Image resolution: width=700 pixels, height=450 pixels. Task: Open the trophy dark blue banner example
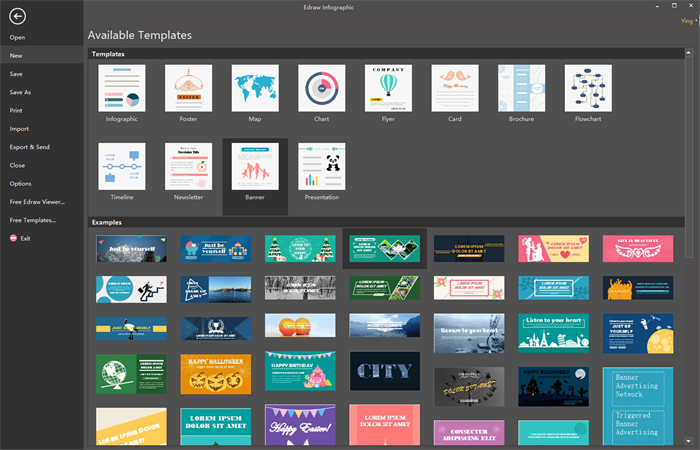(x=216, y=329)
